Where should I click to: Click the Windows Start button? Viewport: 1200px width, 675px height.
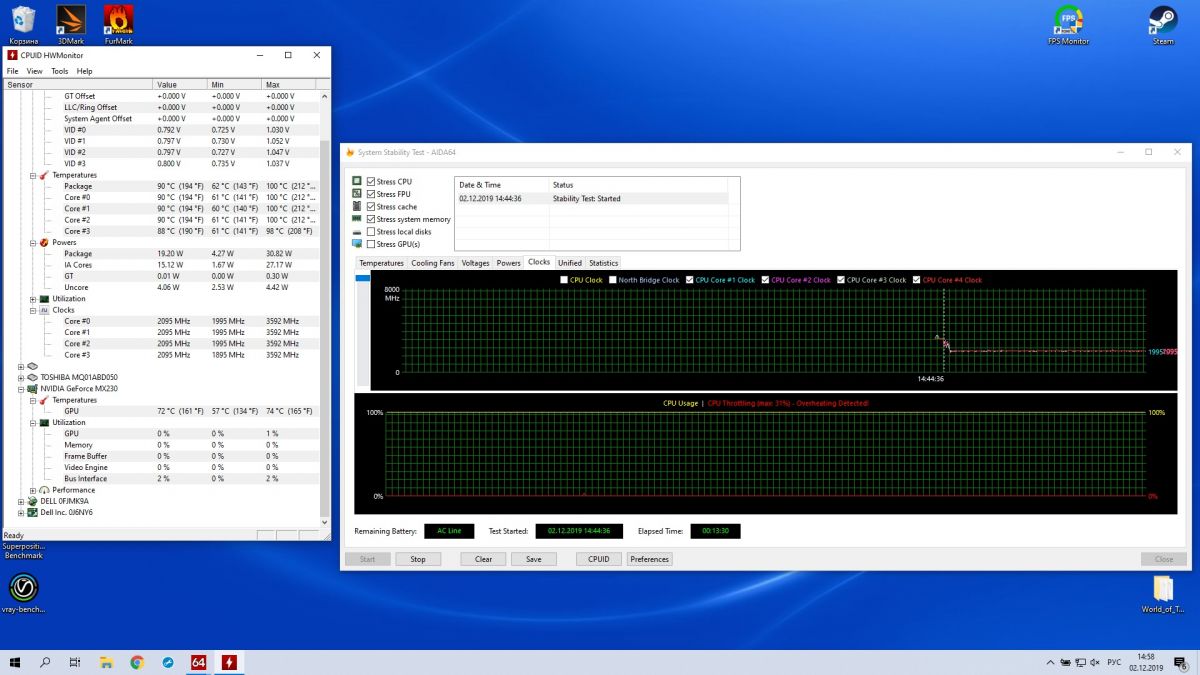(x=15, y=662)
